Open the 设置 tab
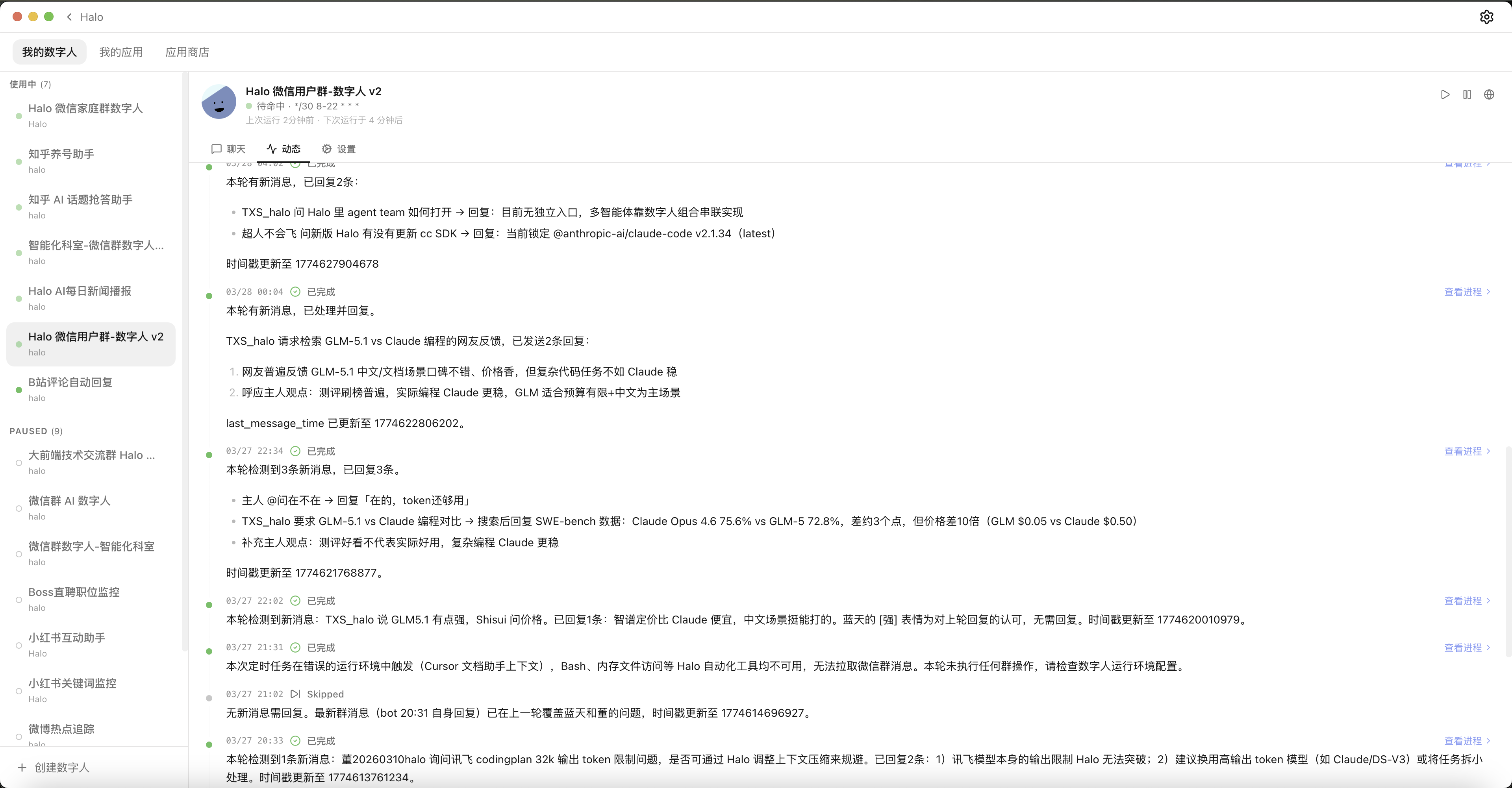 coord(339,149)
